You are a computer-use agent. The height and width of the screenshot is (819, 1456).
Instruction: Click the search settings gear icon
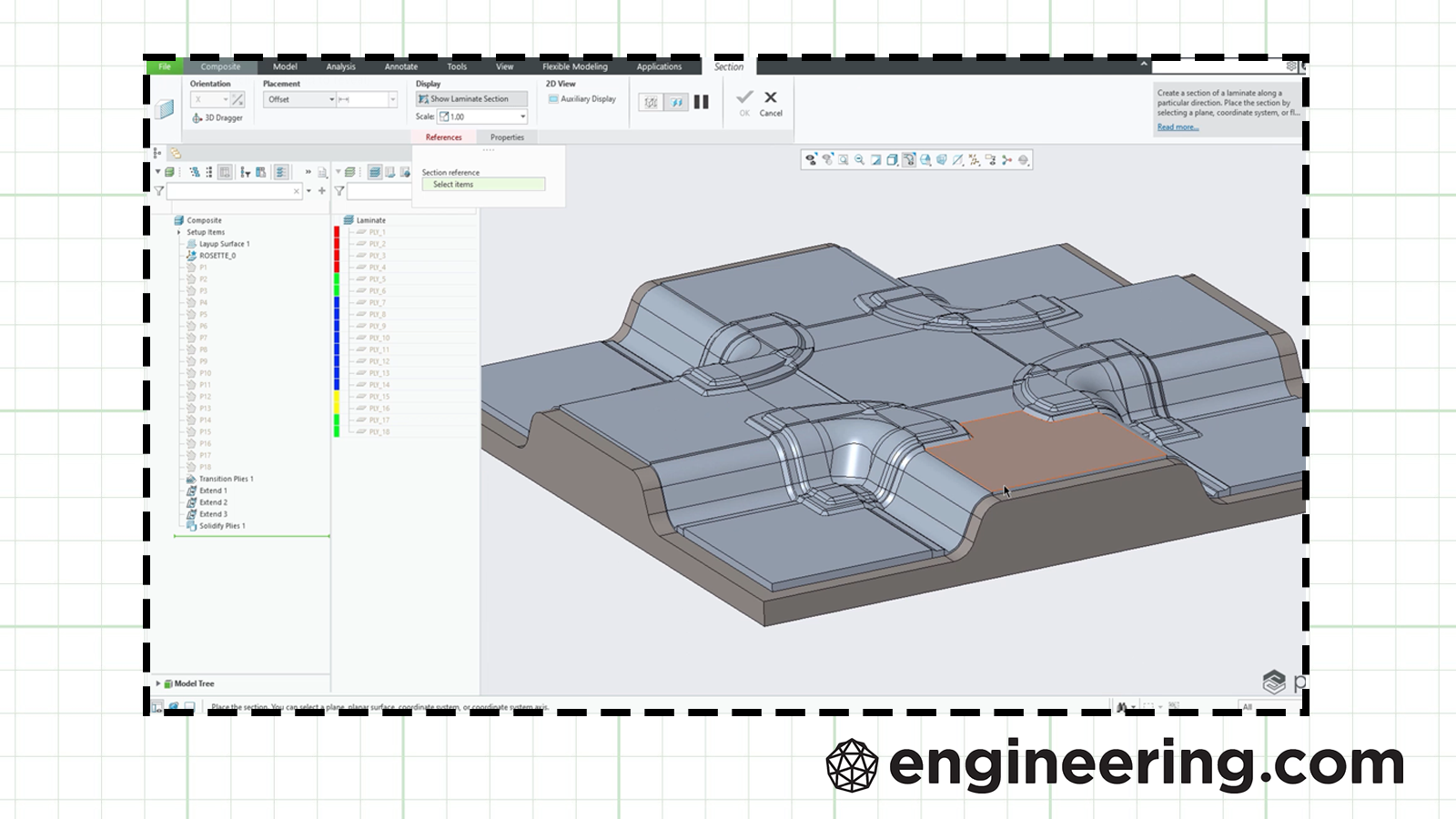(1290, 66)
